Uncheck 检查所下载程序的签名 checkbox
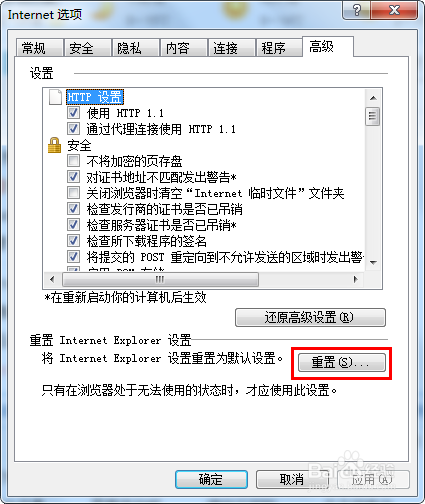 (73, 241)
